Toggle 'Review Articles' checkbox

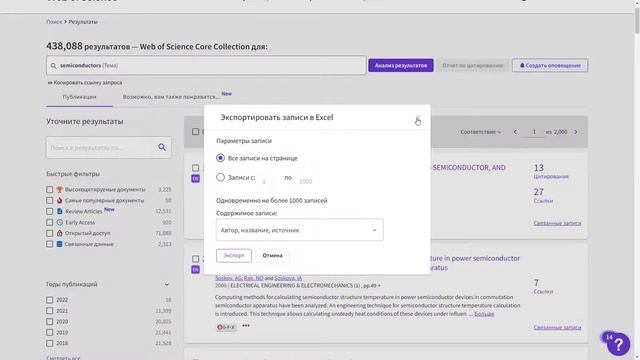point(49,211)
